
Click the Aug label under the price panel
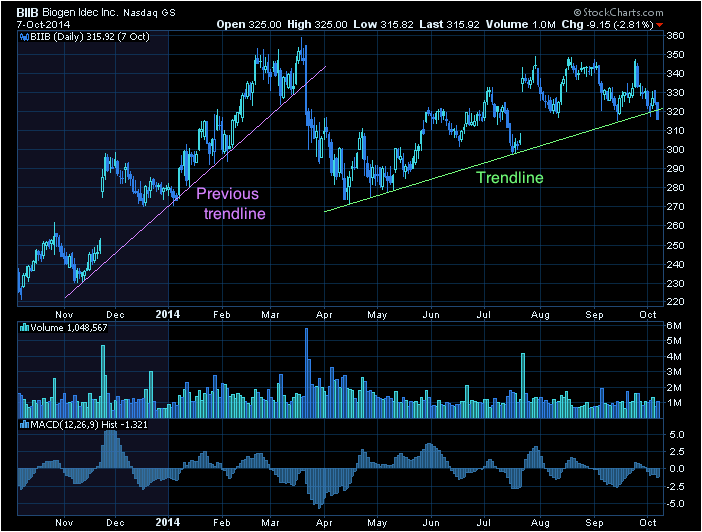(540, 315)
